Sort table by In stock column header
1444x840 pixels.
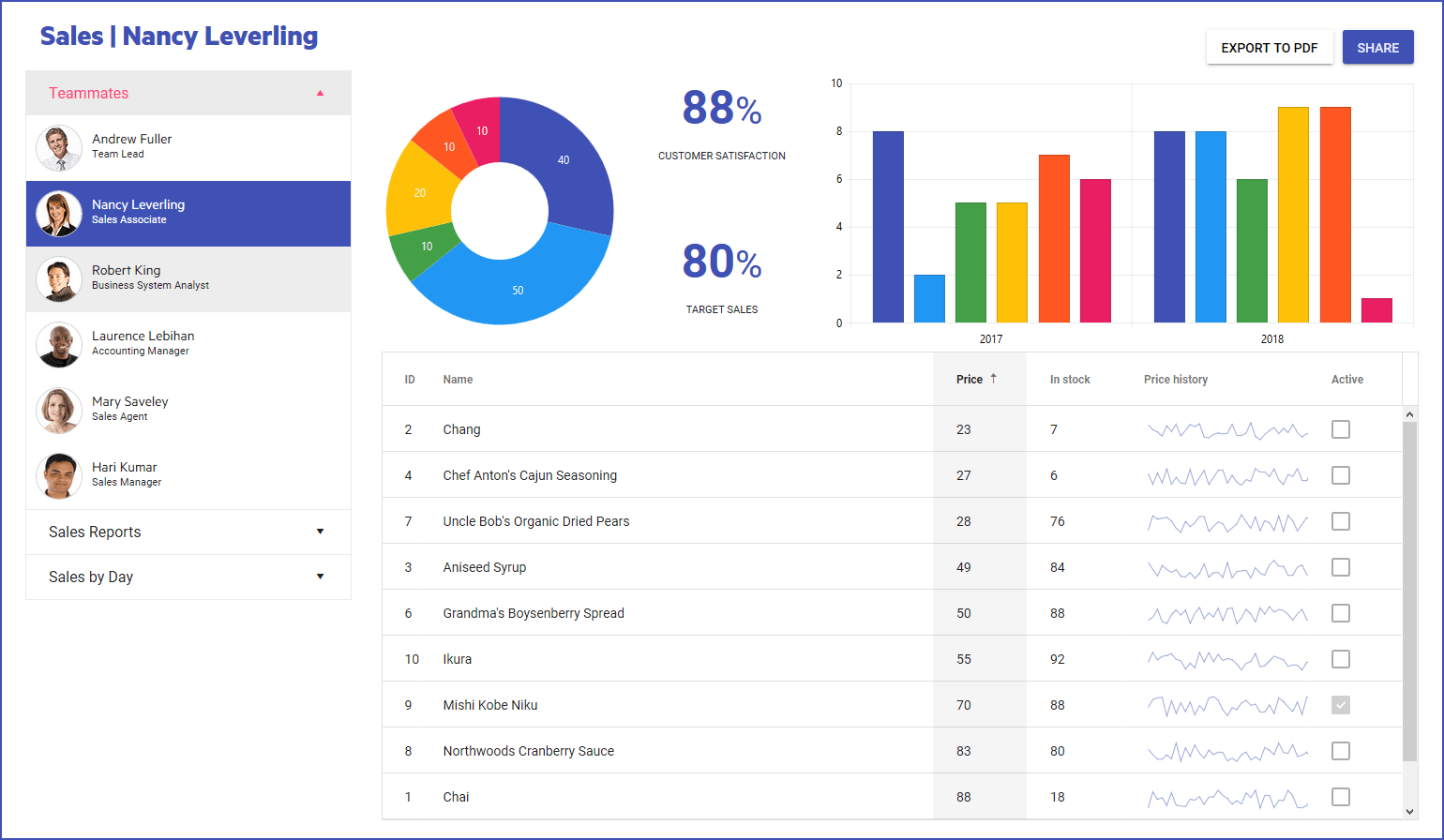click(1070, 380)
